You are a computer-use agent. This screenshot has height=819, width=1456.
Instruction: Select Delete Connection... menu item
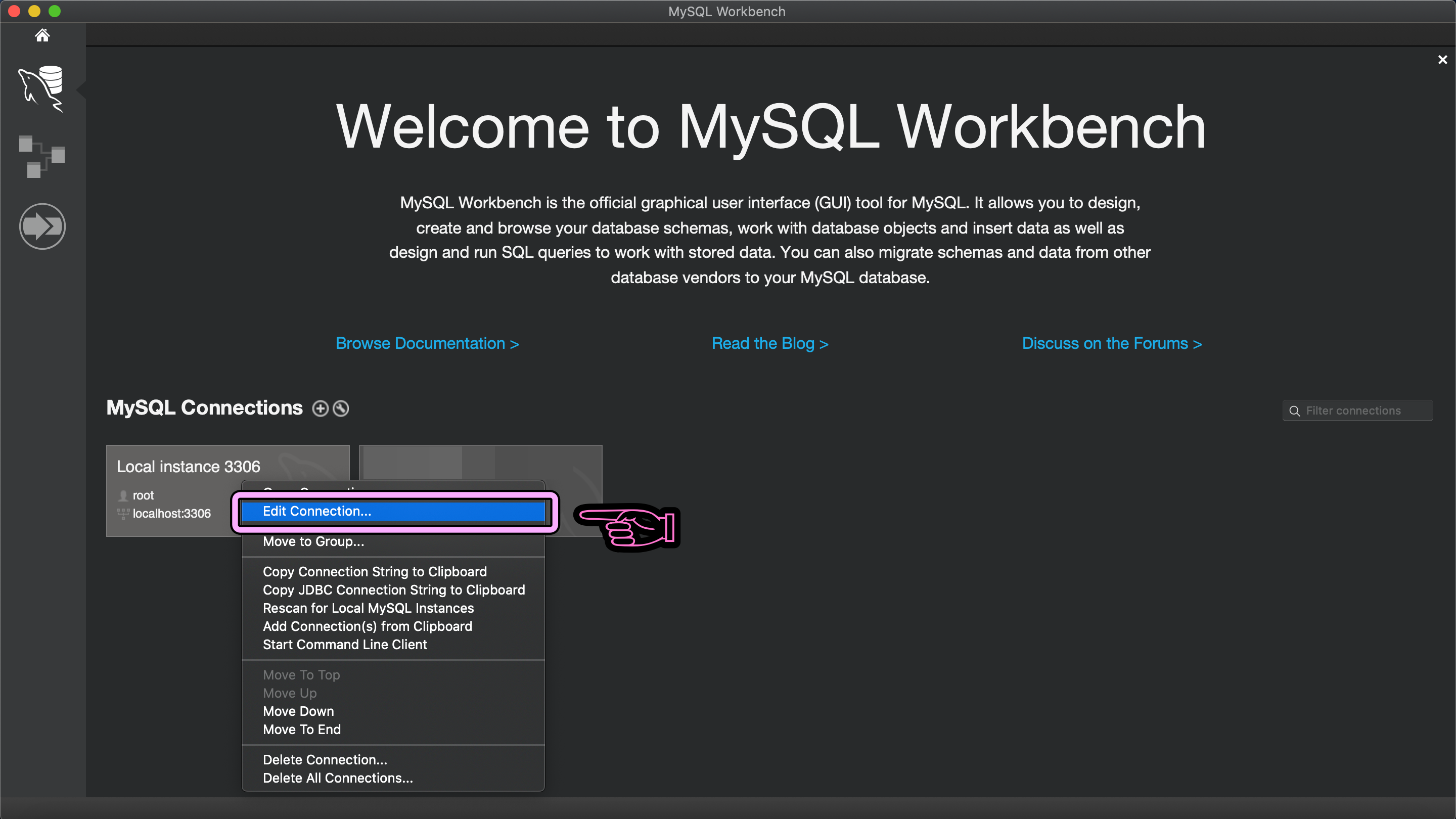tap(325, 760)
